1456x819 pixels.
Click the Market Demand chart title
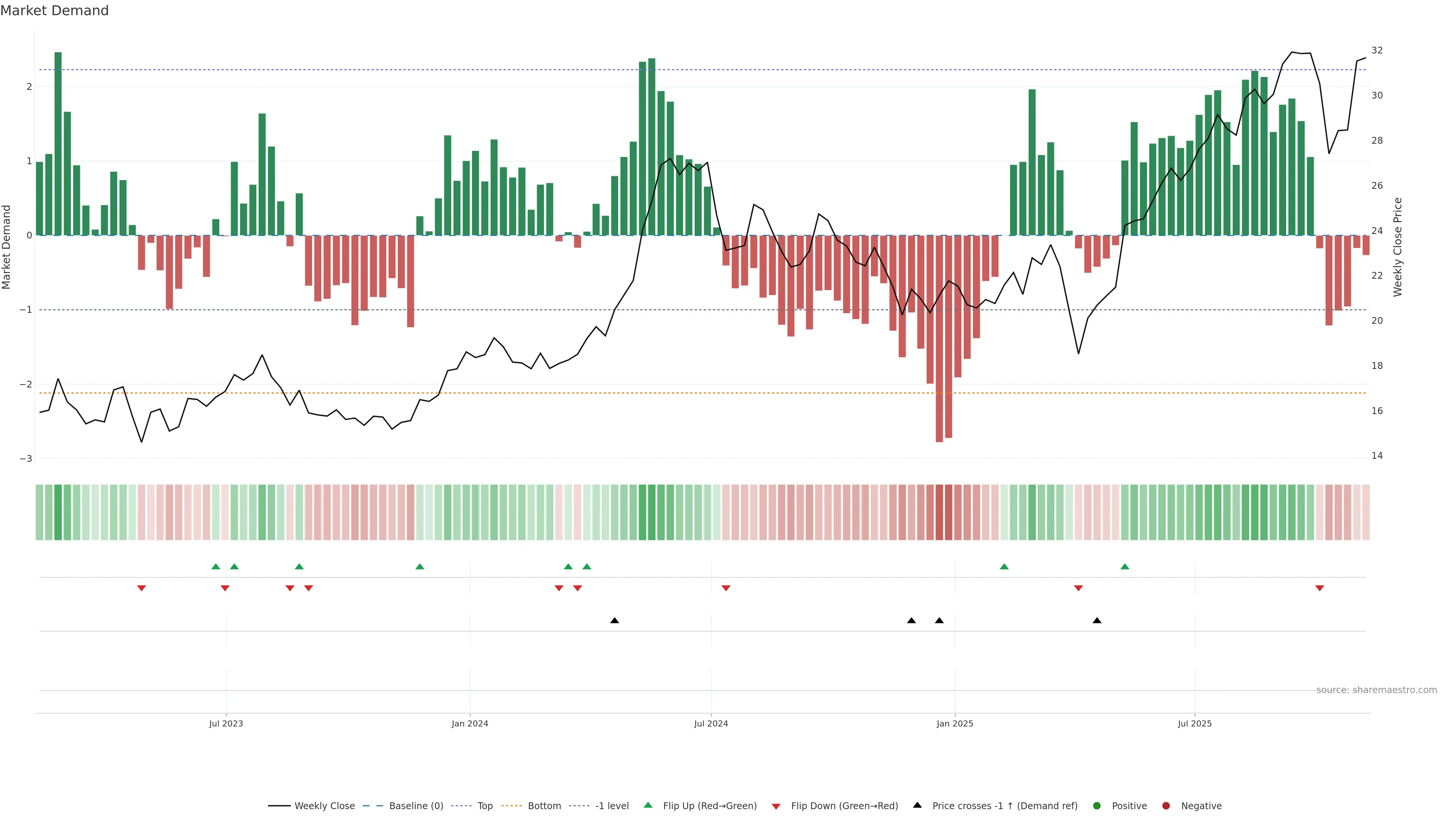tap(54, 11)
